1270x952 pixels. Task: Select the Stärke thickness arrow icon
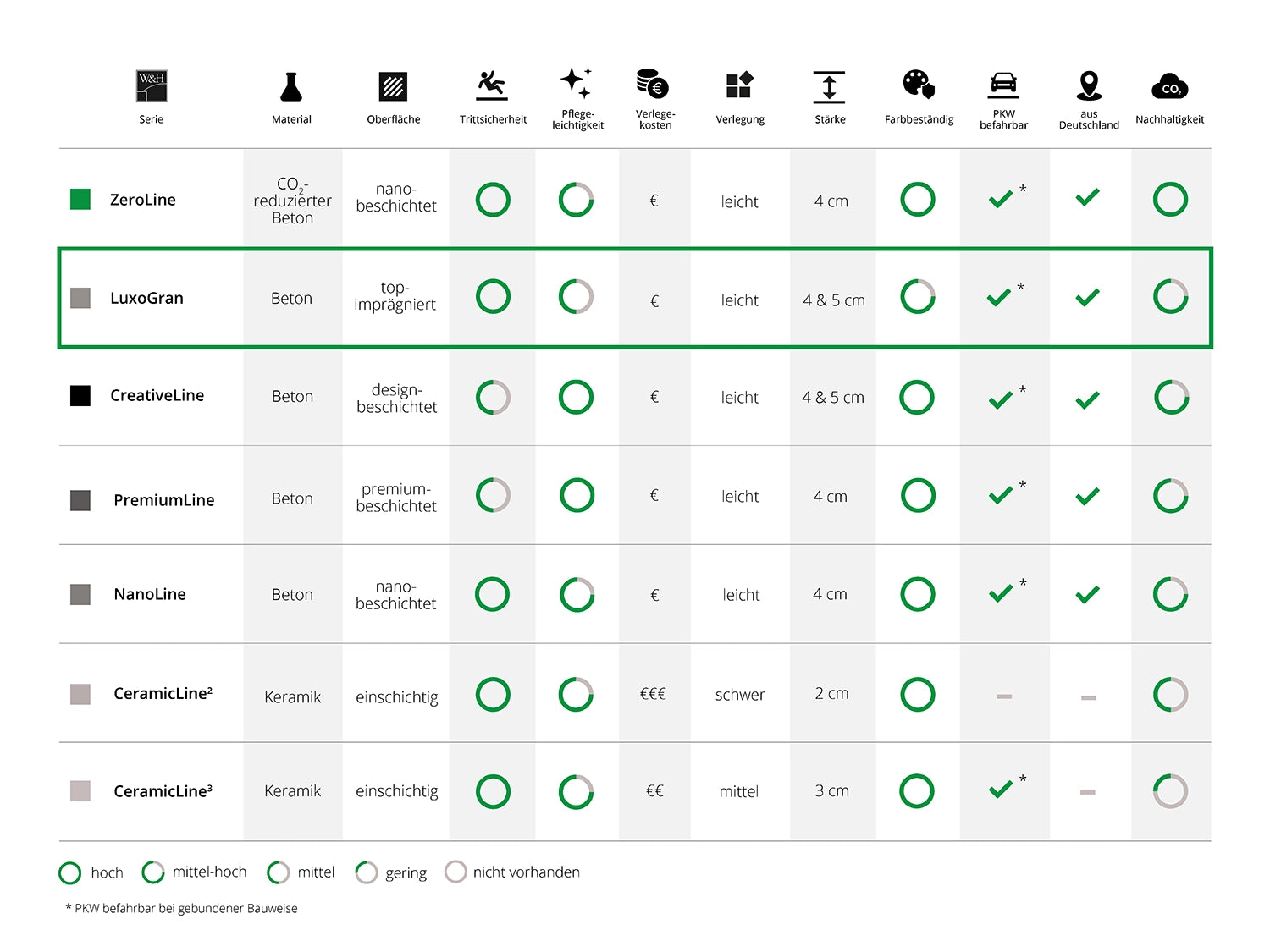(829, 87)
